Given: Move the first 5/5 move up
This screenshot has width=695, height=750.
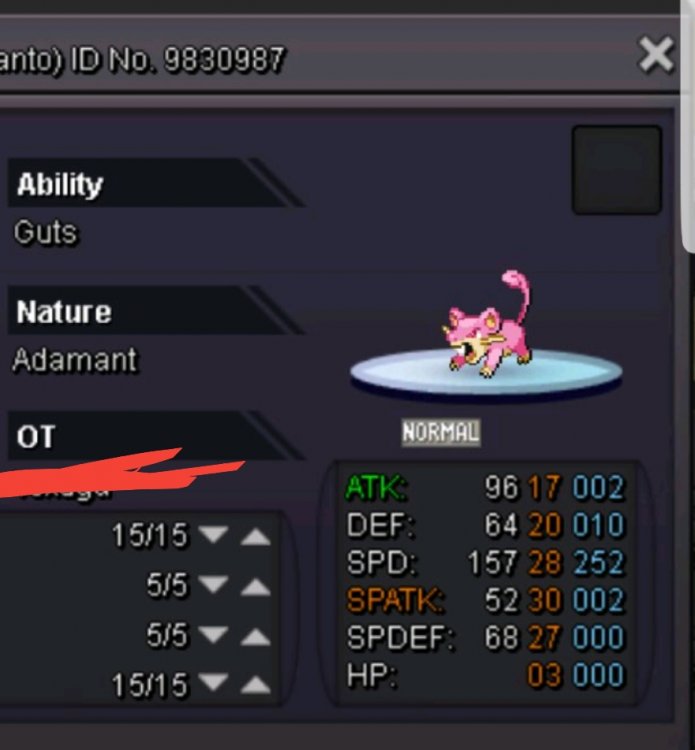Looking at the screenshot, I should (x=255, y=586).
